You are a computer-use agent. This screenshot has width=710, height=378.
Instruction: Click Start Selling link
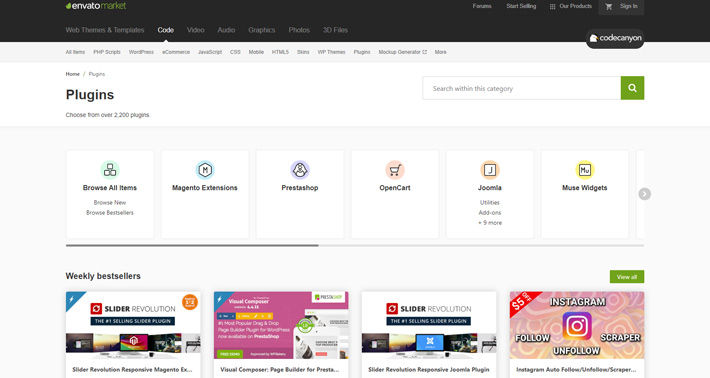tap(521, 6)
